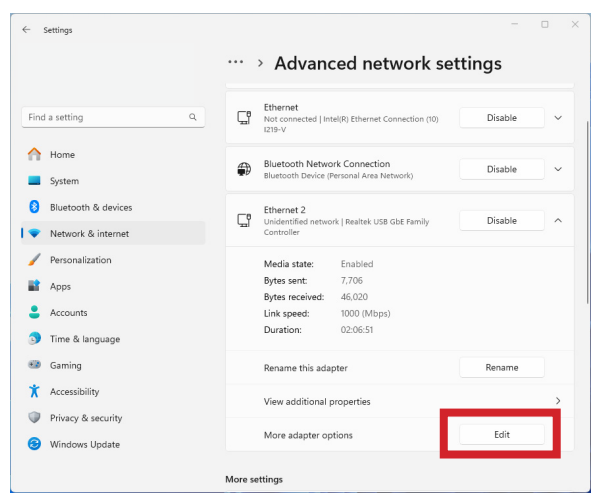The image size is (606, 504).
Task: Click the More settings heading
Action: coord(254,479)
